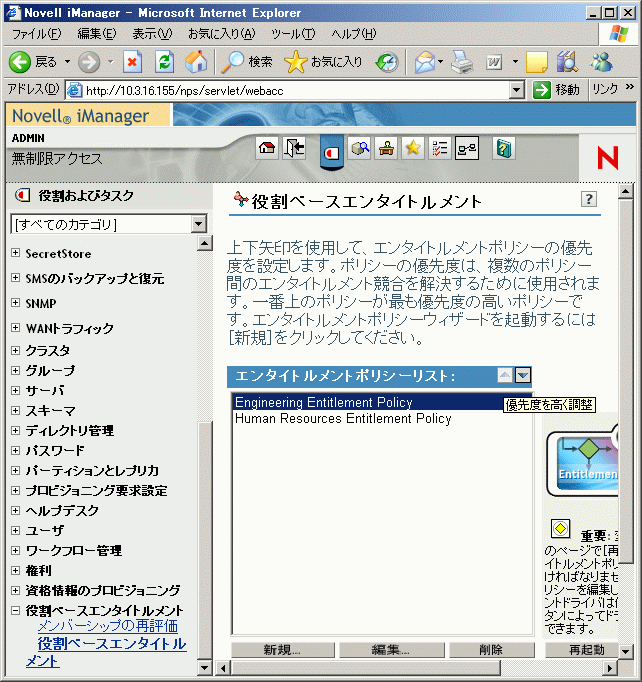
Task: Select Human Resources Entitlement Policy
Action: point(342,419)
